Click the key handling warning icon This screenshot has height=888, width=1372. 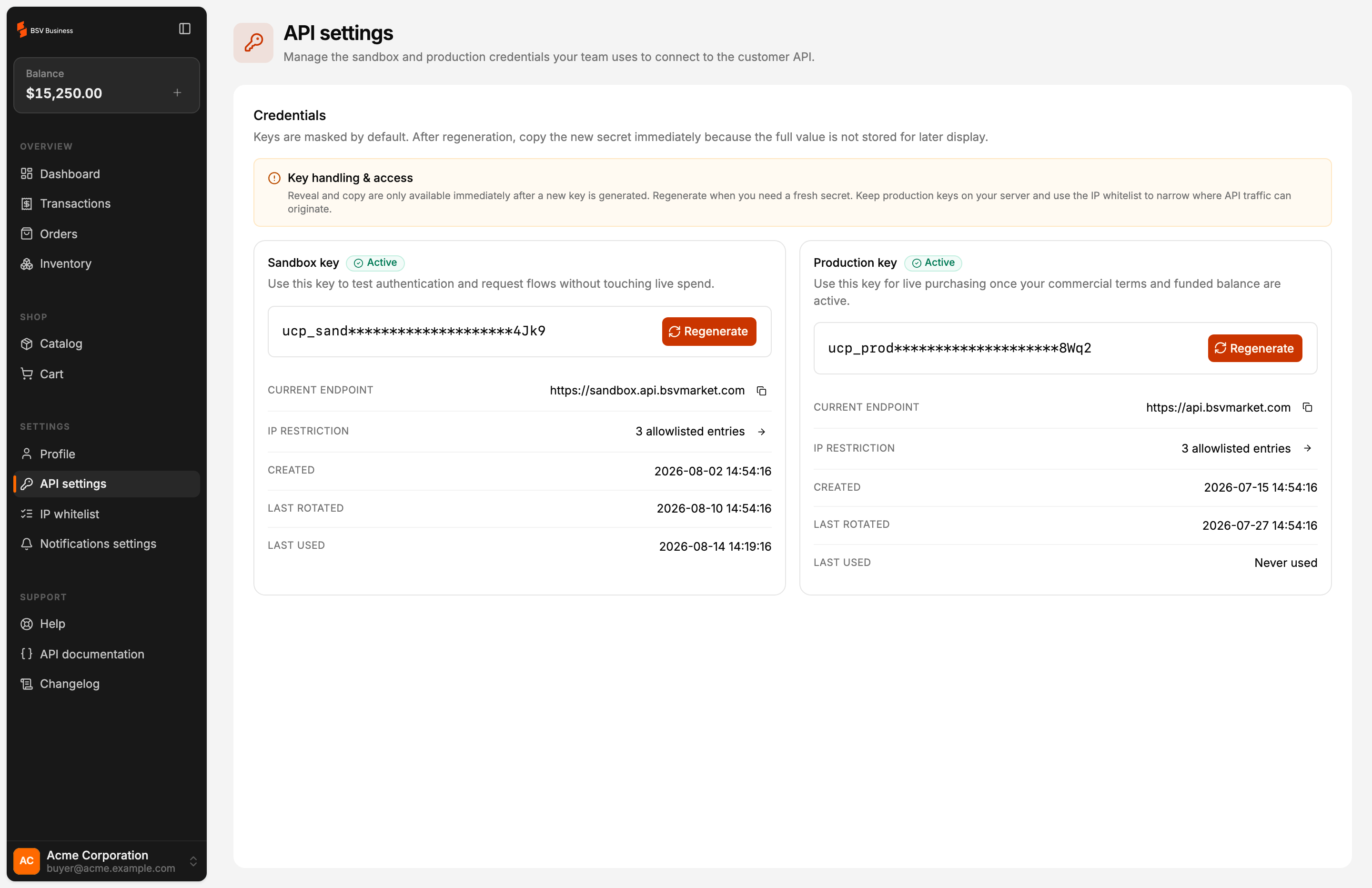coord(274,178)
